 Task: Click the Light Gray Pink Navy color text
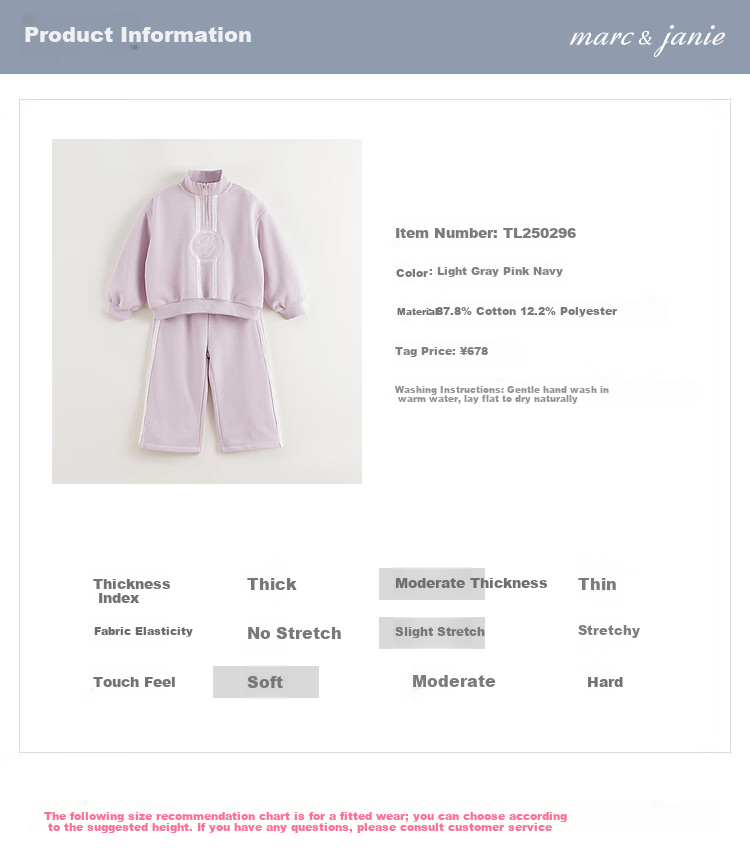(x=500, y=271)
